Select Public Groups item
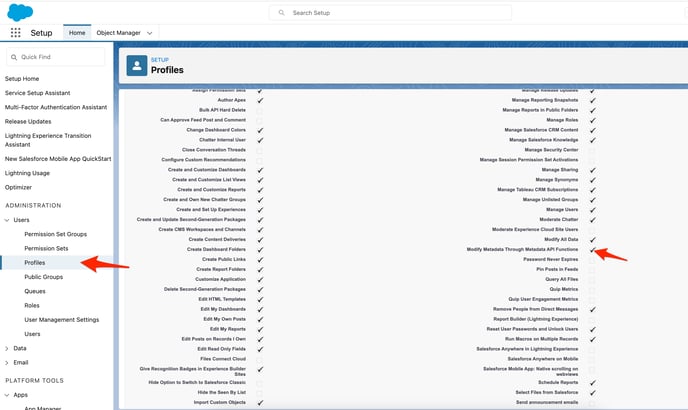 44,277
